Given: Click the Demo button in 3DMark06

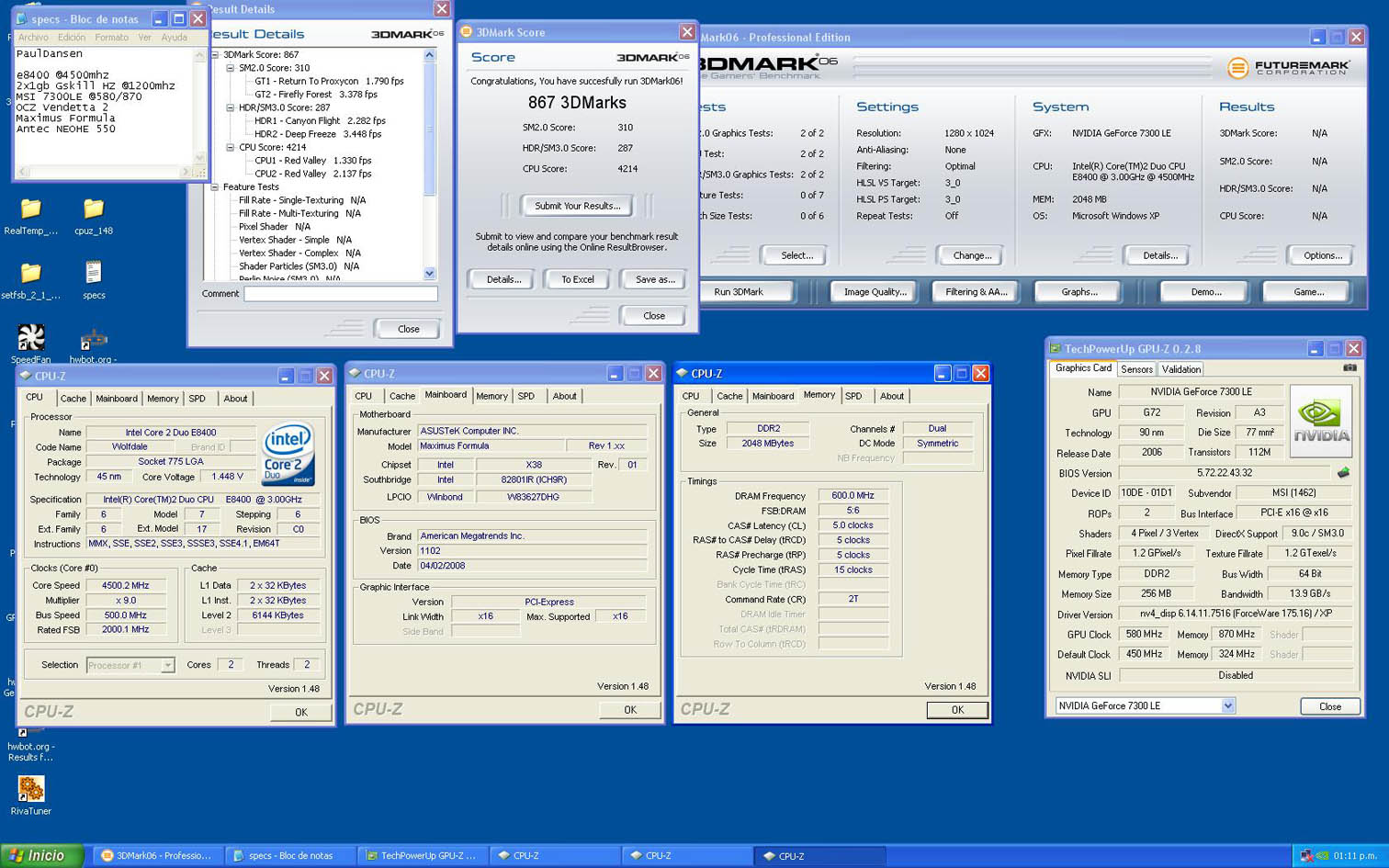Looking at the screenshot, I should (x=1205, y=292).
